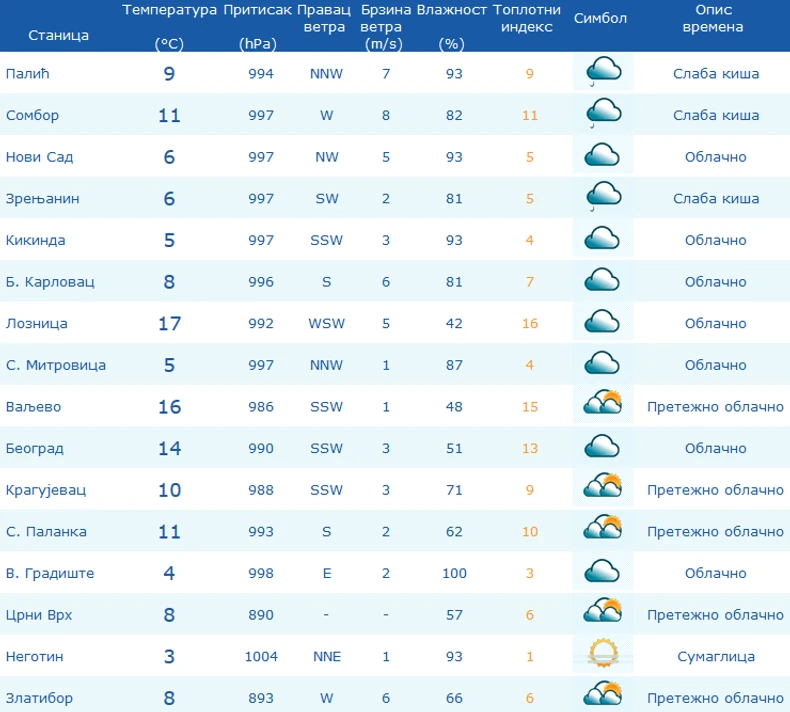Click the rain cloud icon for Сомбор
Screen dimensions: 790x712
603,114
